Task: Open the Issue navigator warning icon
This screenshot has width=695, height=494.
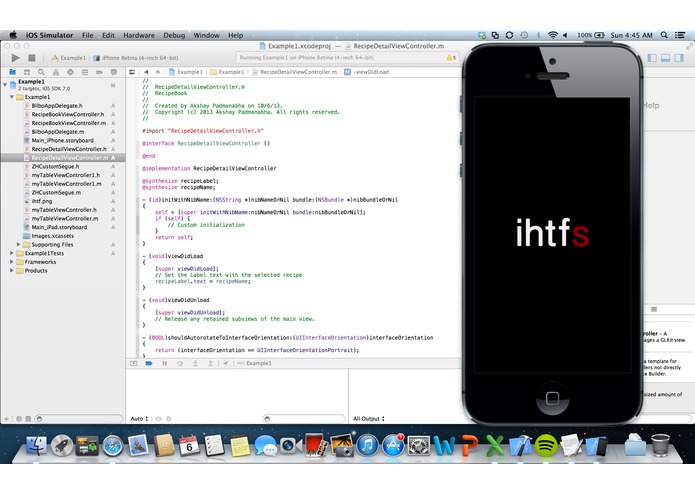Action: [x=56, y=72]
